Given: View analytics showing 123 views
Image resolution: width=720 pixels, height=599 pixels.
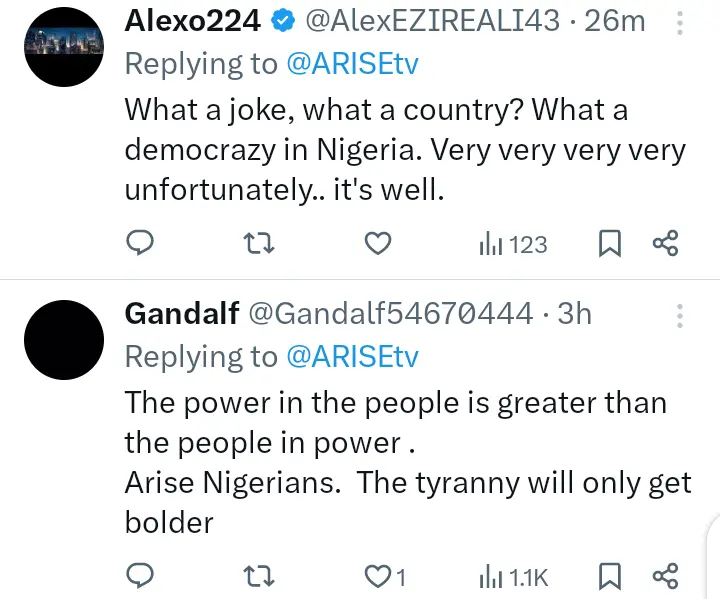Looking at the screenshot, I should (513, 243).
